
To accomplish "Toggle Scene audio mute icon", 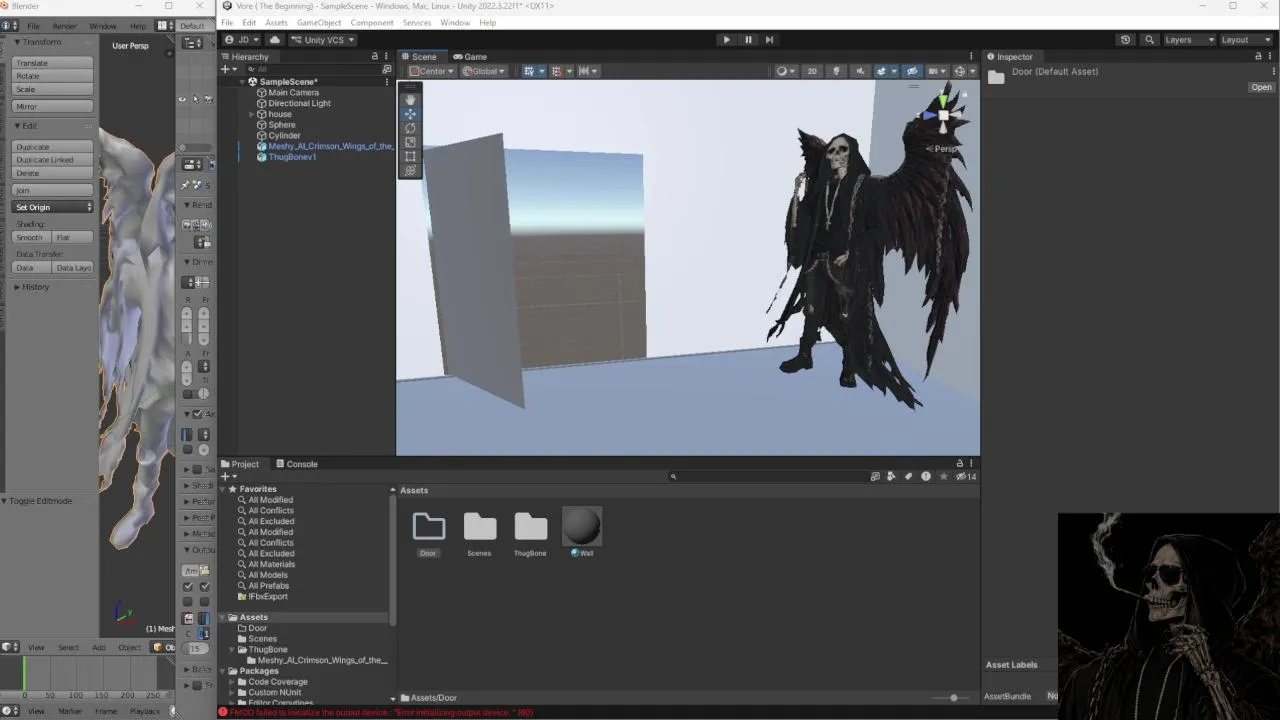I will (x=859, y=71).
